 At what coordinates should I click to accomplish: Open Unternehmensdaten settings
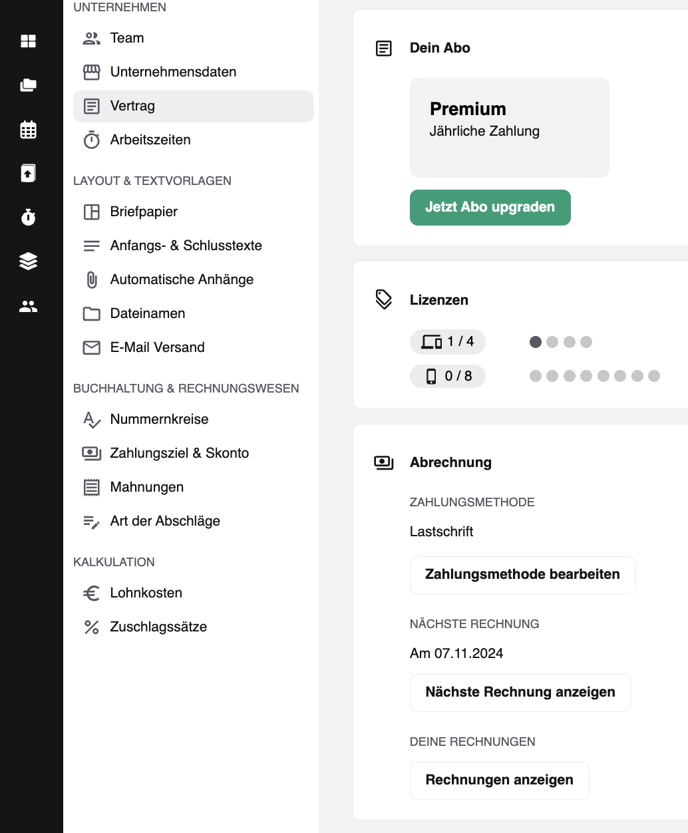tap(193, 72)
